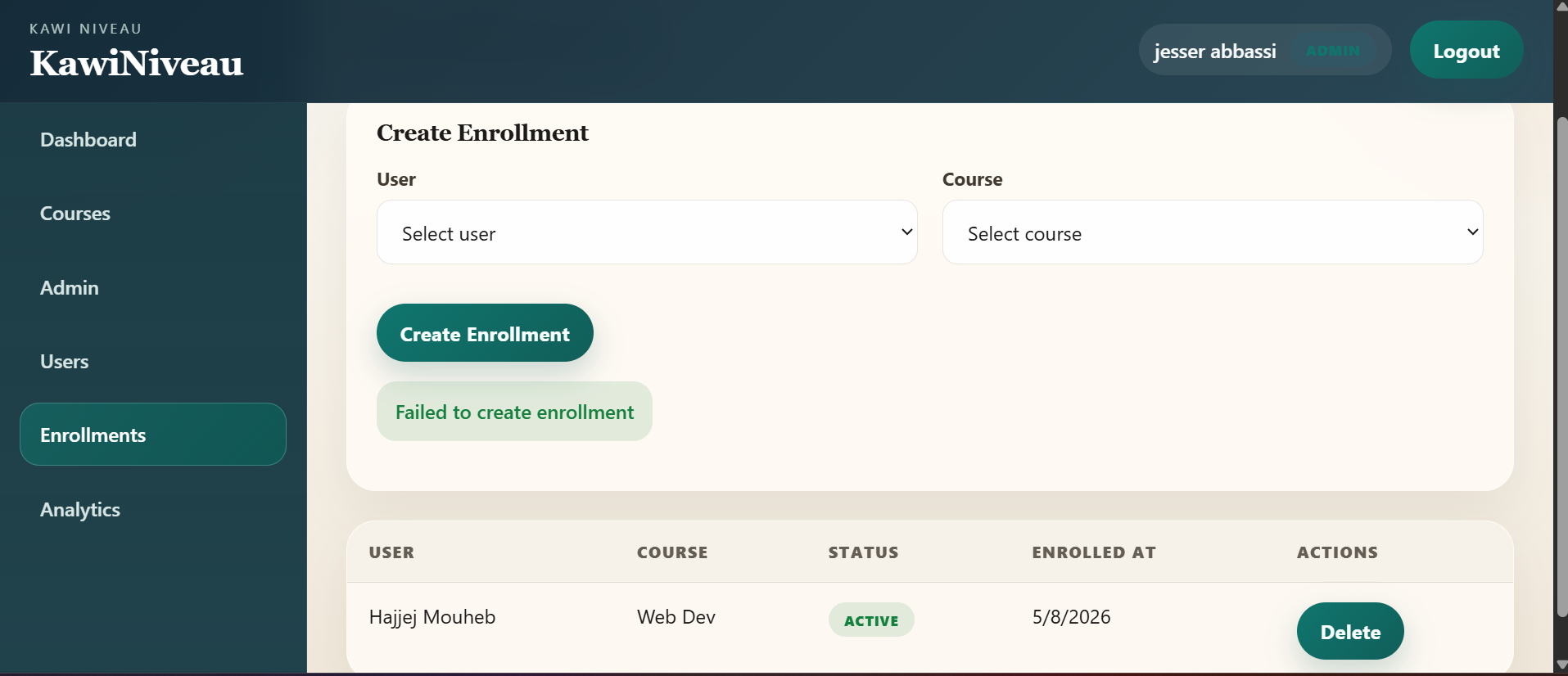Delete the Hajjej Mouheb enrollment
This screenshot has width=1568, height=676.
pos(1350,631)
